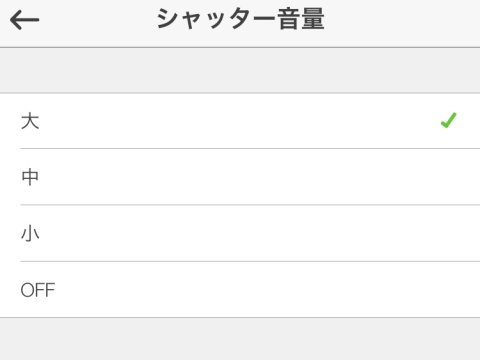Screen dimensions: 480x360
Task: Click the 小 label text
Action: pyautogui.click(x=30, y=233)
